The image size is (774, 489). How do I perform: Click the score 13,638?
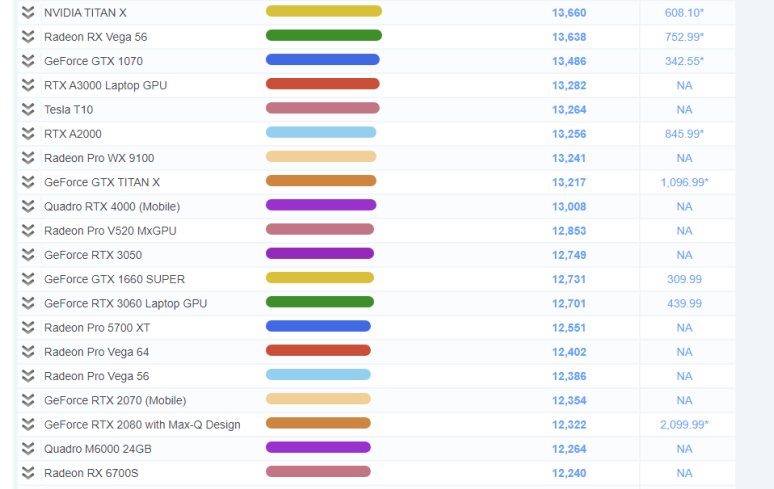tap(569, 37)
